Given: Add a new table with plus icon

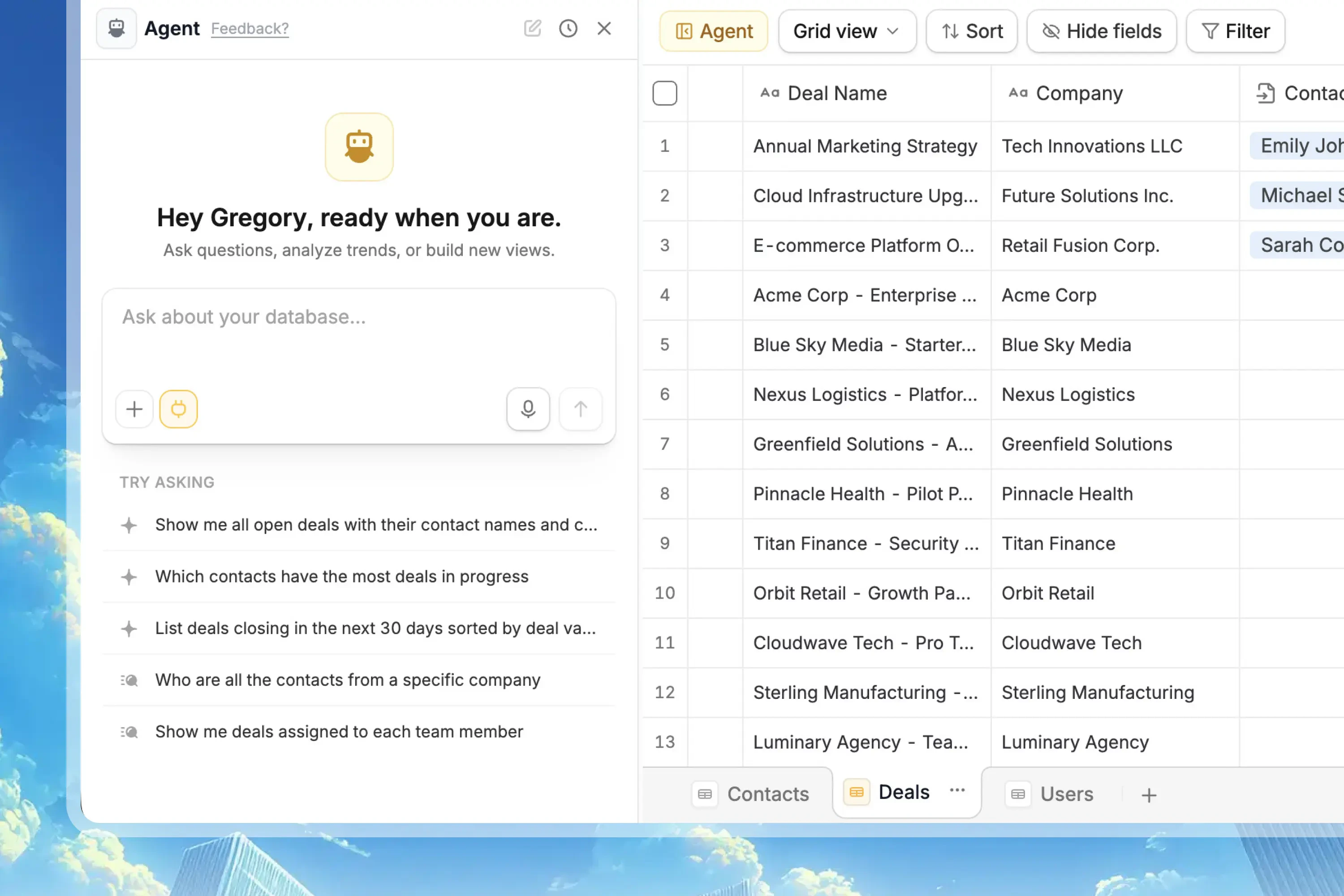Looking at the screenshot, I should 1149,796.
